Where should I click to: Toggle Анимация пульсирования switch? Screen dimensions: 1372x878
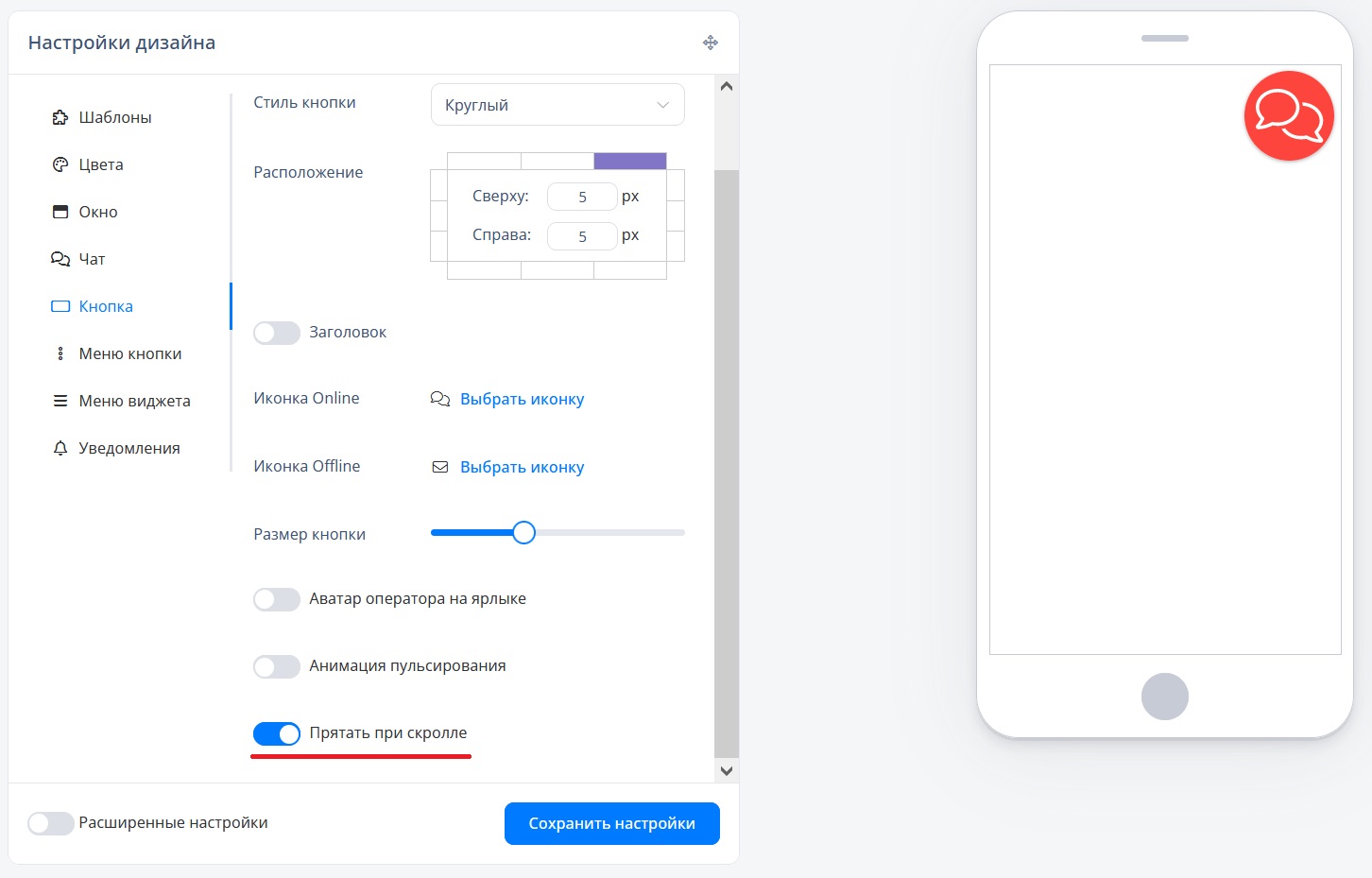(277, 666)
